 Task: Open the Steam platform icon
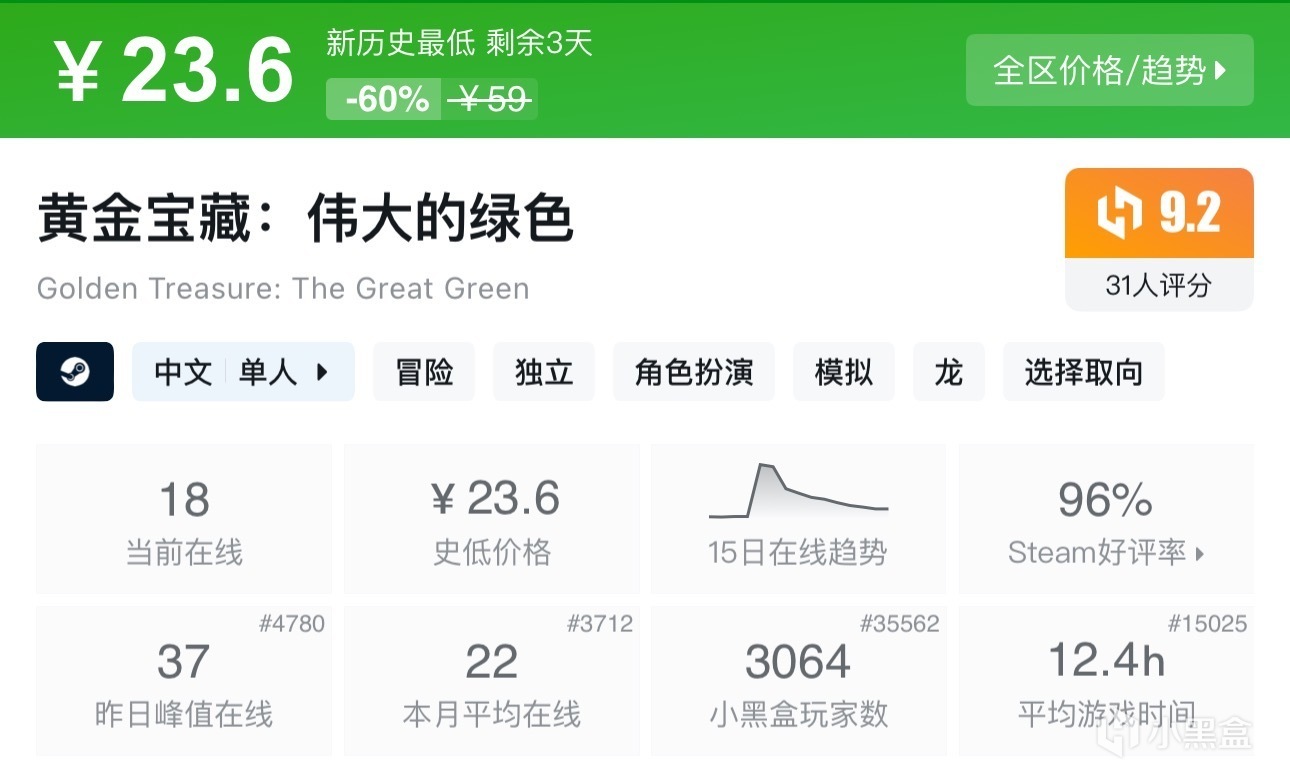tap(75, 372)
